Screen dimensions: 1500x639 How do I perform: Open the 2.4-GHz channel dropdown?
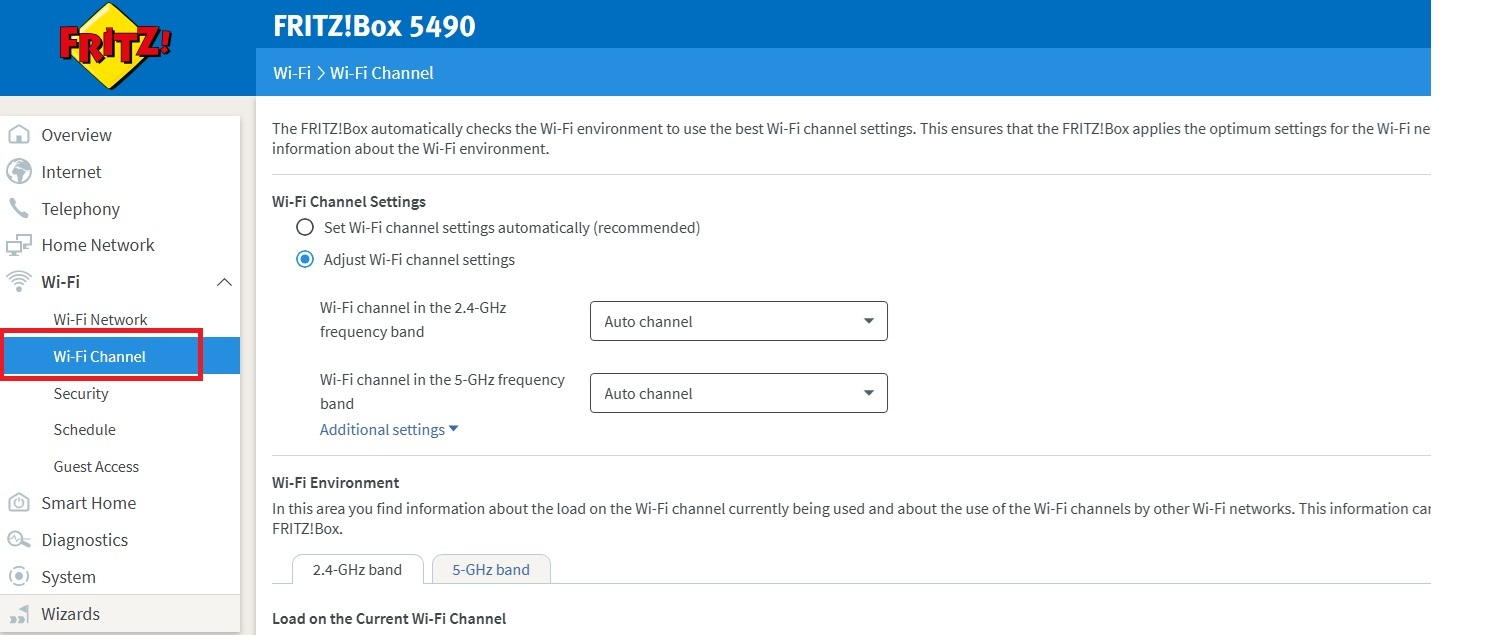coord(739,322)
